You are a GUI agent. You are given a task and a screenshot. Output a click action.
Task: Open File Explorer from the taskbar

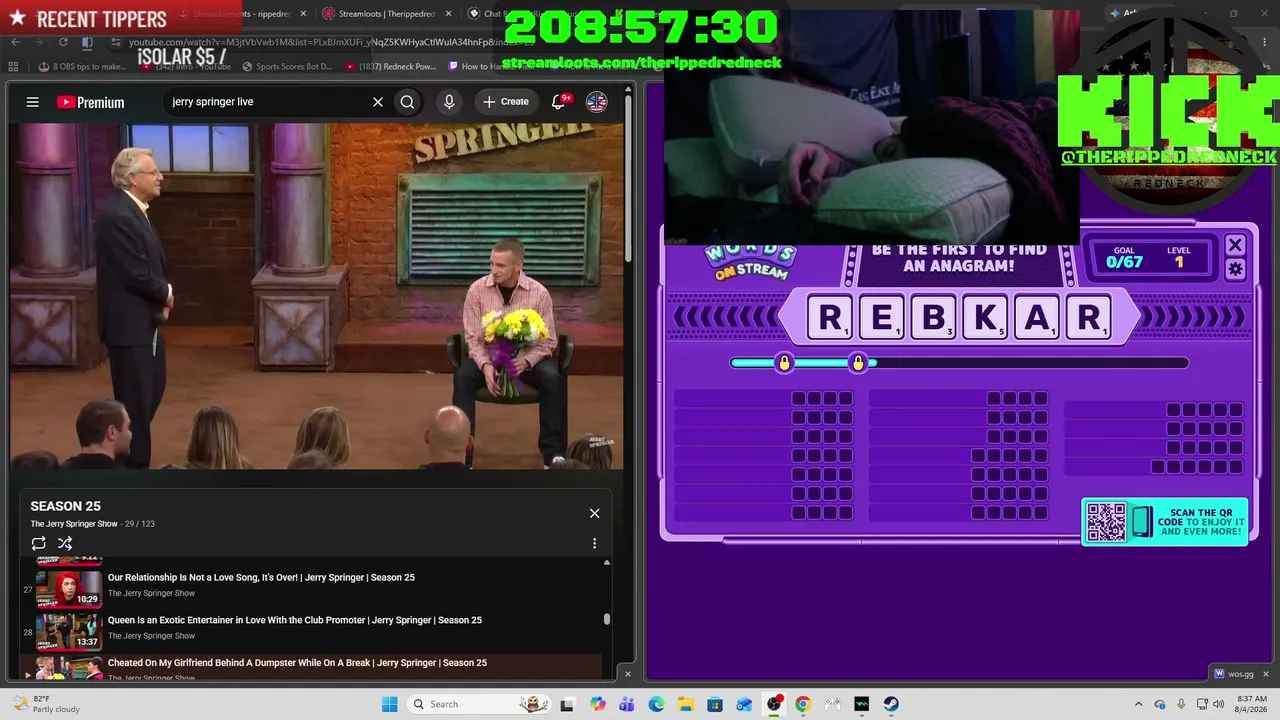coord(686,704)
